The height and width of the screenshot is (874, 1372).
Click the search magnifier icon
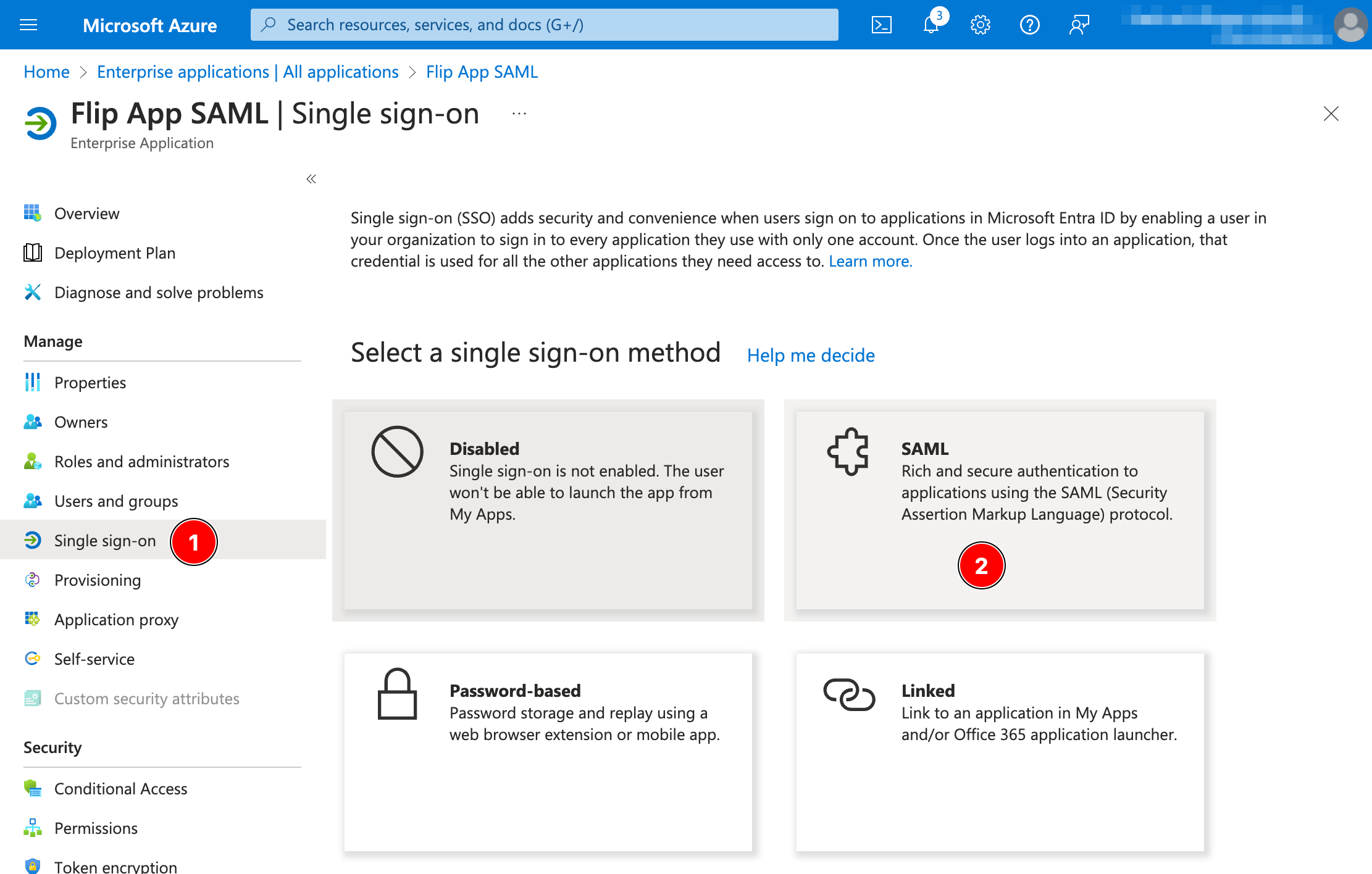269,25
